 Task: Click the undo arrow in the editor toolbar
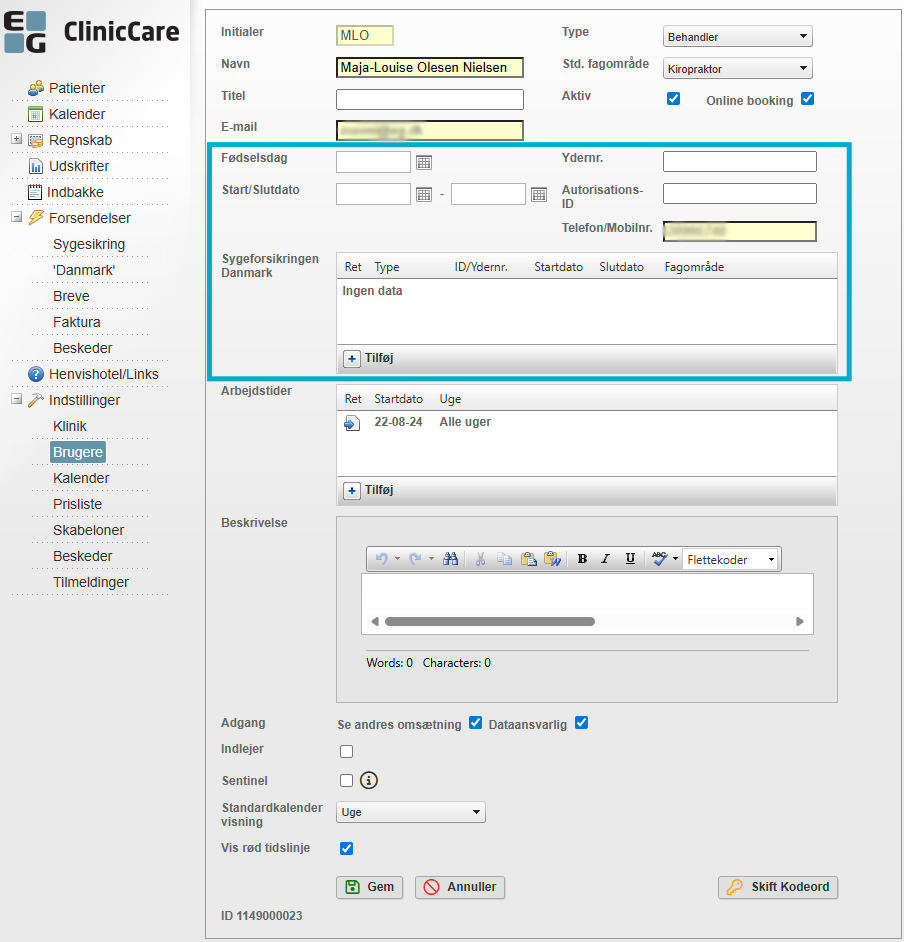click(x=381, y=559)
